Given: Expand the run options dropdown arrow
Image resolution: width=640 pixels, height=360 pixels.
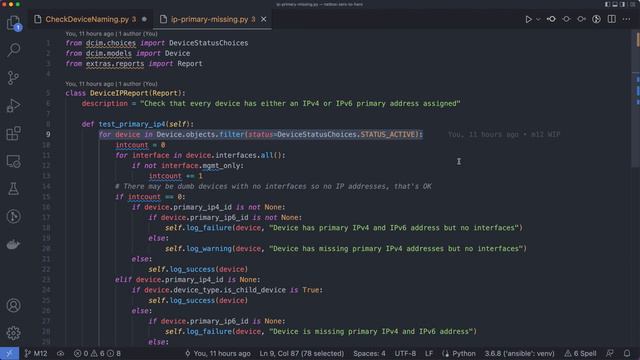Looking at the screenshot, I should (x=538, y=19).
